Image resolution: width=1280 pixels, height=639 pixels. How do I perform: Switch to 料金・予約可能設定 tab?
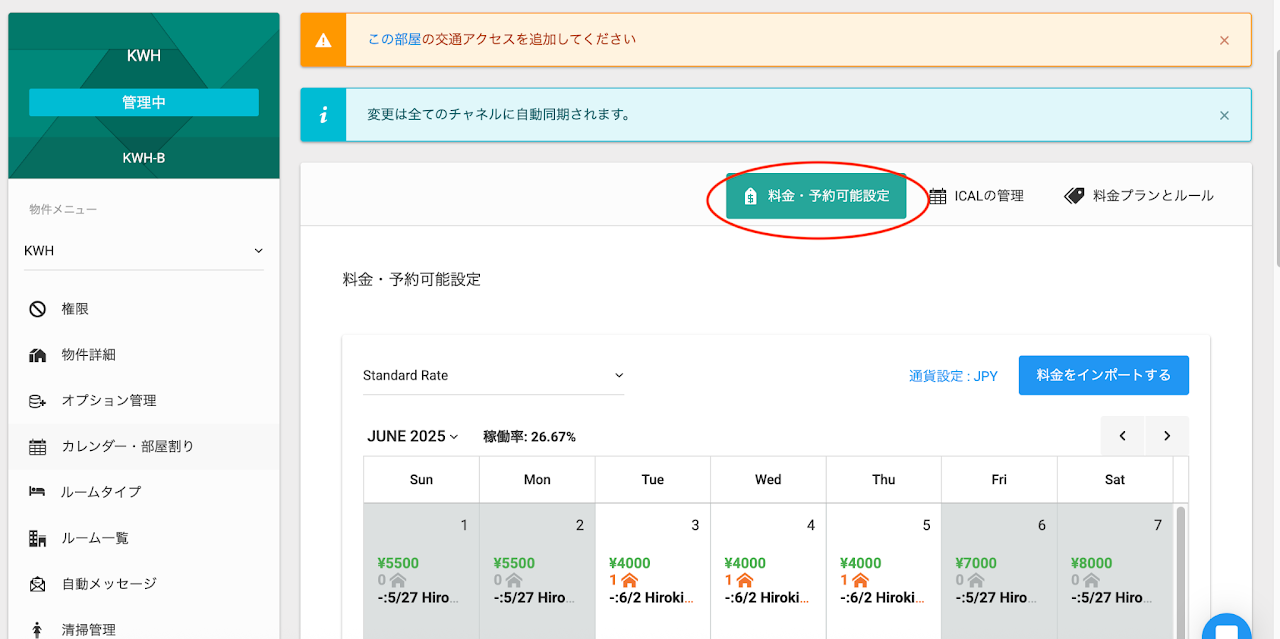coord(816,196)
